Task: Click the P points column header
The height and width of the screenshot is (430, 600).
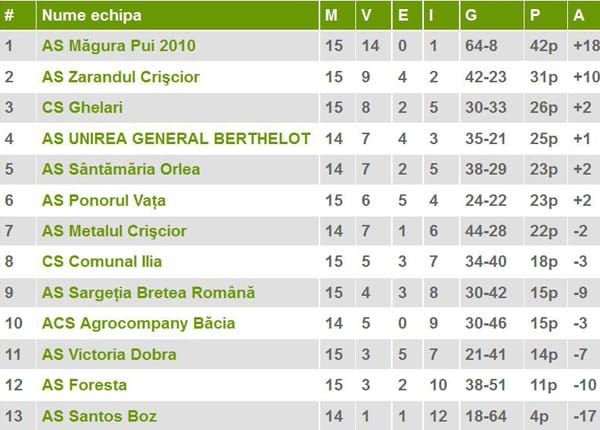Action: click(x=535, y=15)
